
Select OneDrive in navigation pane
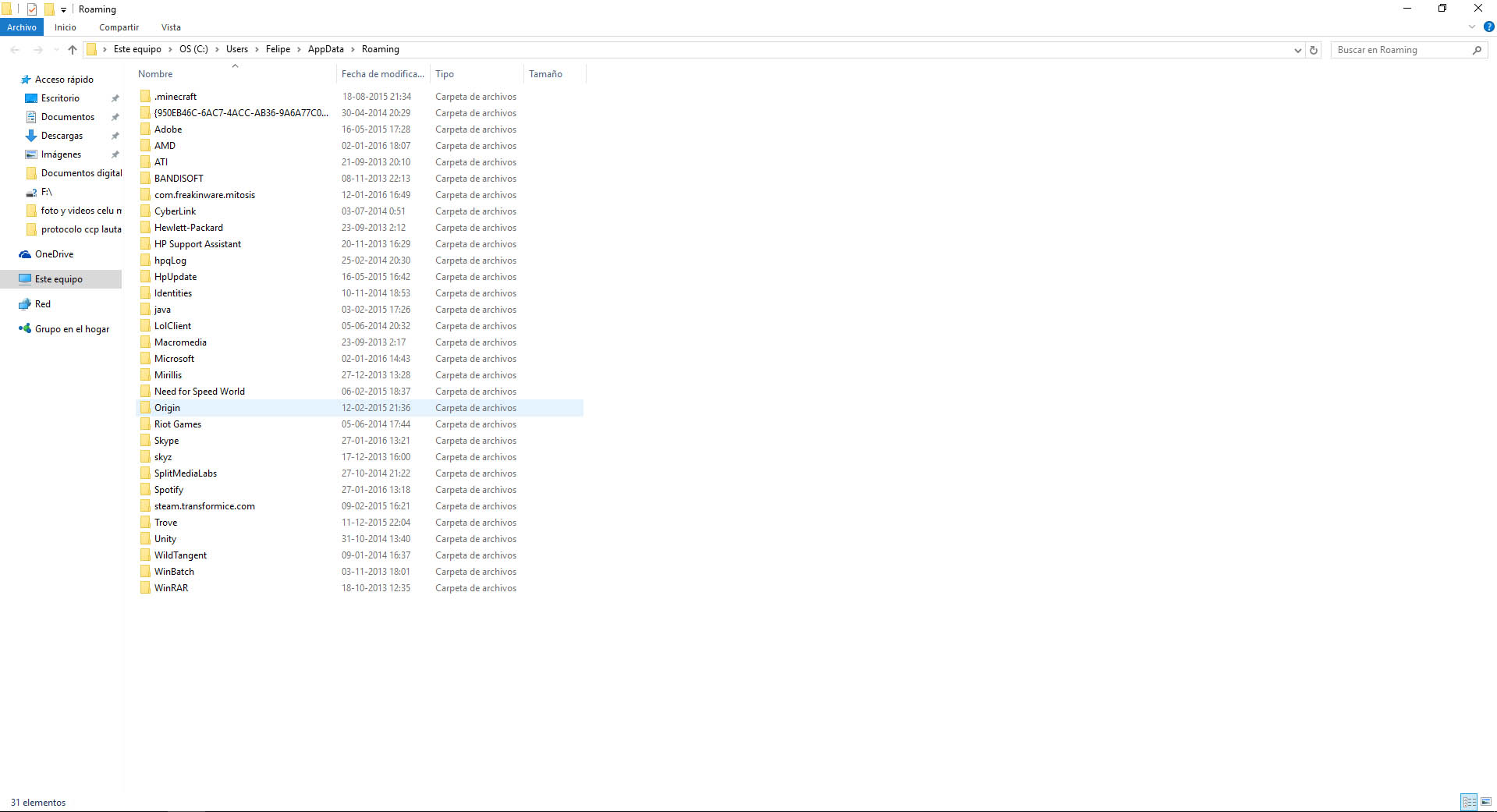click(54, 254)
